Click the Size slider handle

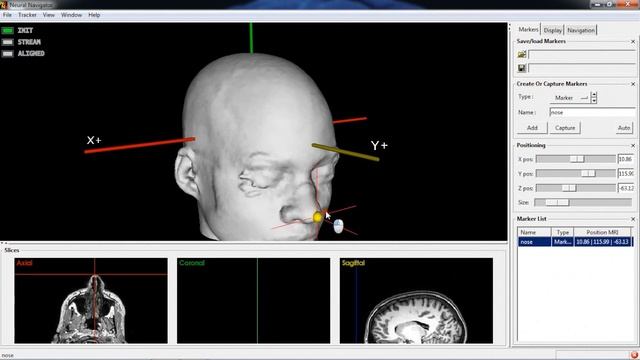coord(557,202)
